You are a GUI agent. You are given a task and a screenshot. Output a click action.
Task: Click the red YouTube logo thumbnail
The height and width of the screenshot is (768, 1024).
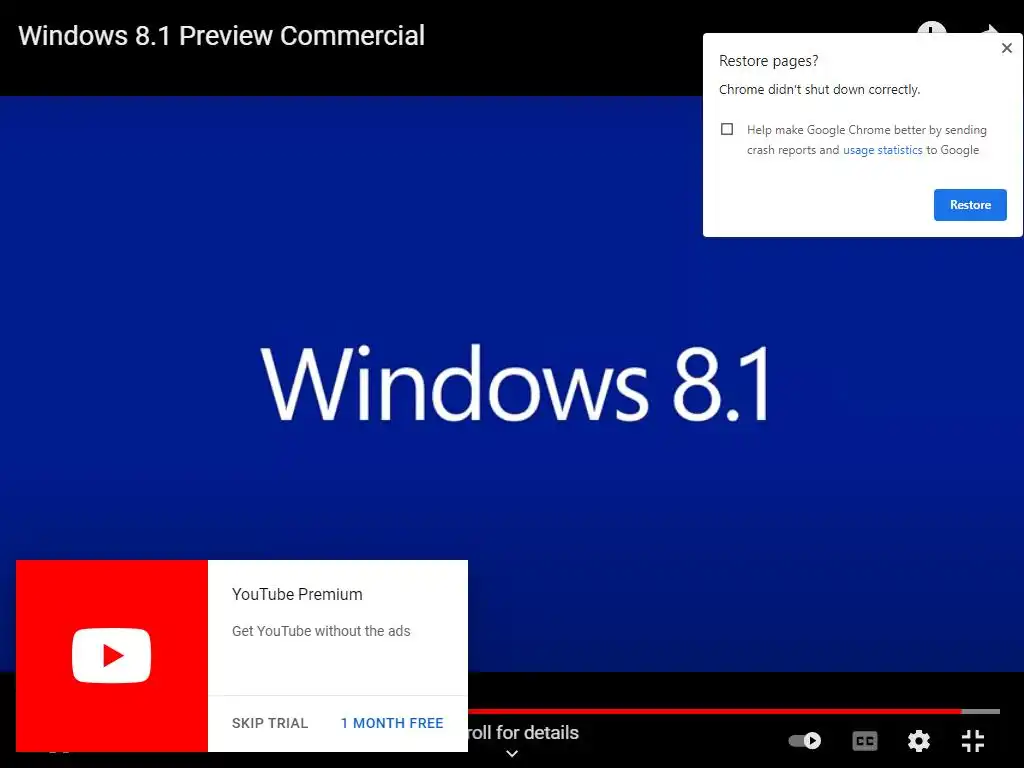[x=112, y=656]
